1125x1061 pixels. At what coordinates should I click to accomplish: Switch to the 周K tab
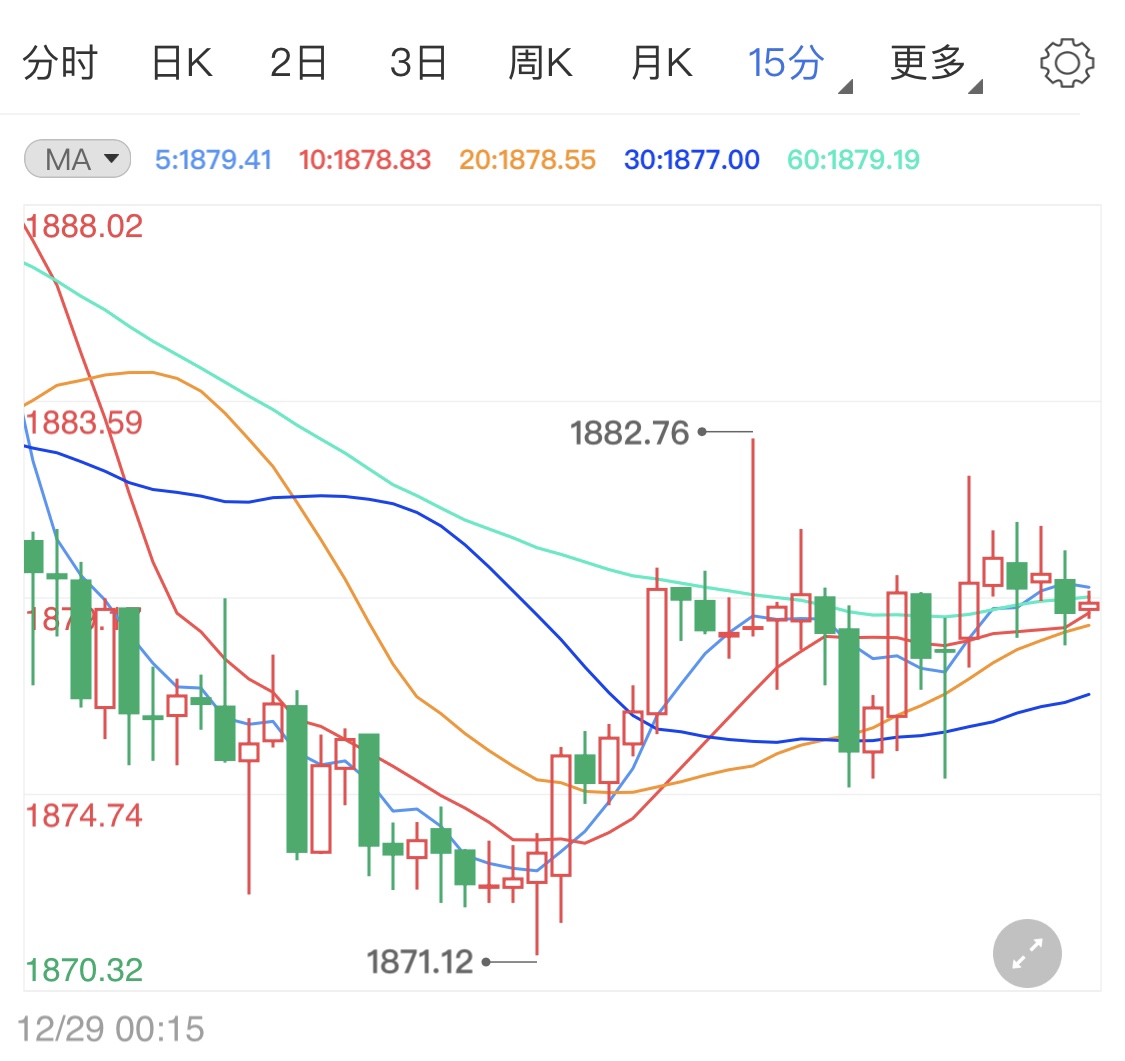pyautogui.click(x=540, y=62)
